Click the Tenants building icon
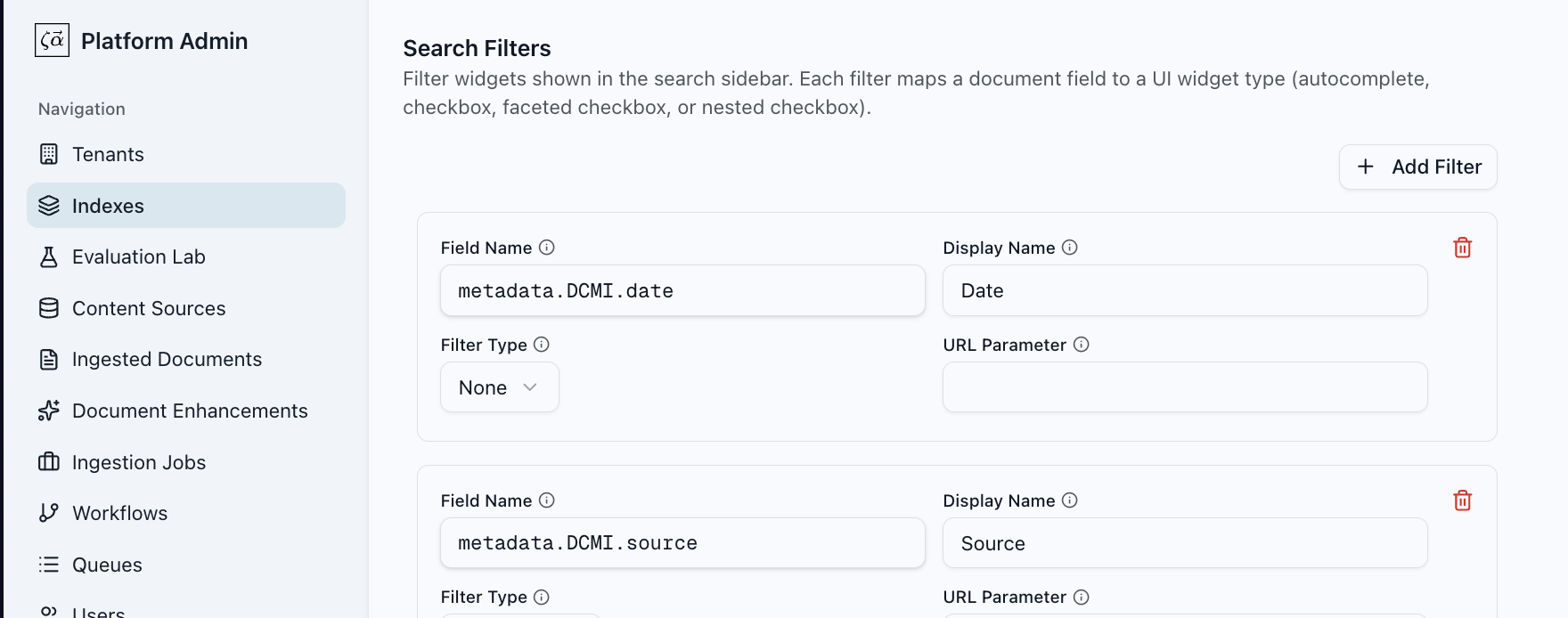Image resolution: width=1568 pixels, height=618 pixels. 49,154
